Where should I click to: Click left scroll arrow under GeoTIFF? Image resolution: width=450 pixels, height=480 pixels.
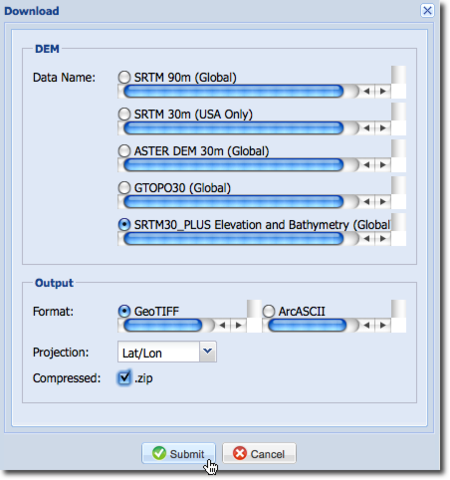click(222, 325)
